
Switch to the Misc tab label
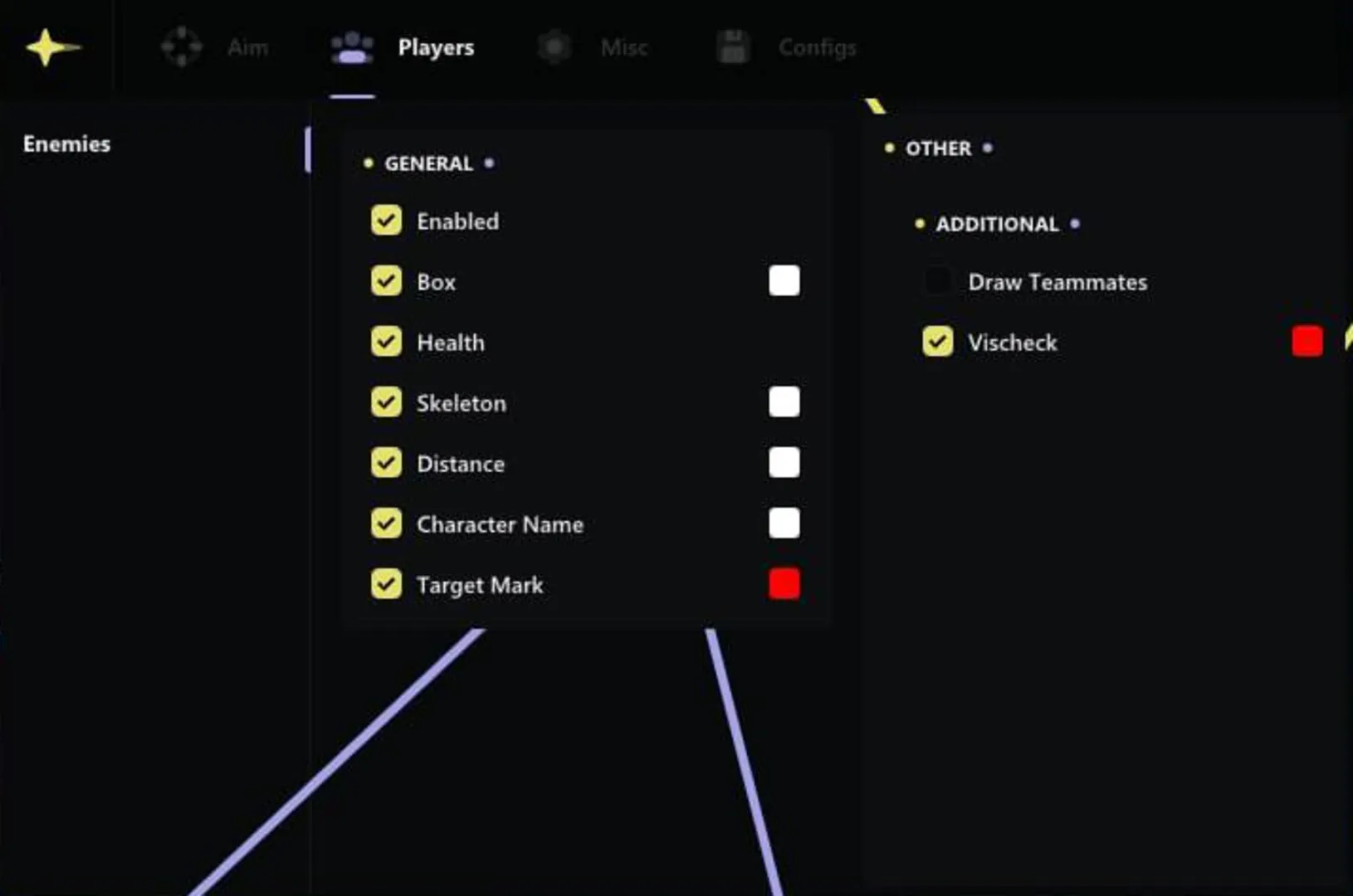point(624,47)
